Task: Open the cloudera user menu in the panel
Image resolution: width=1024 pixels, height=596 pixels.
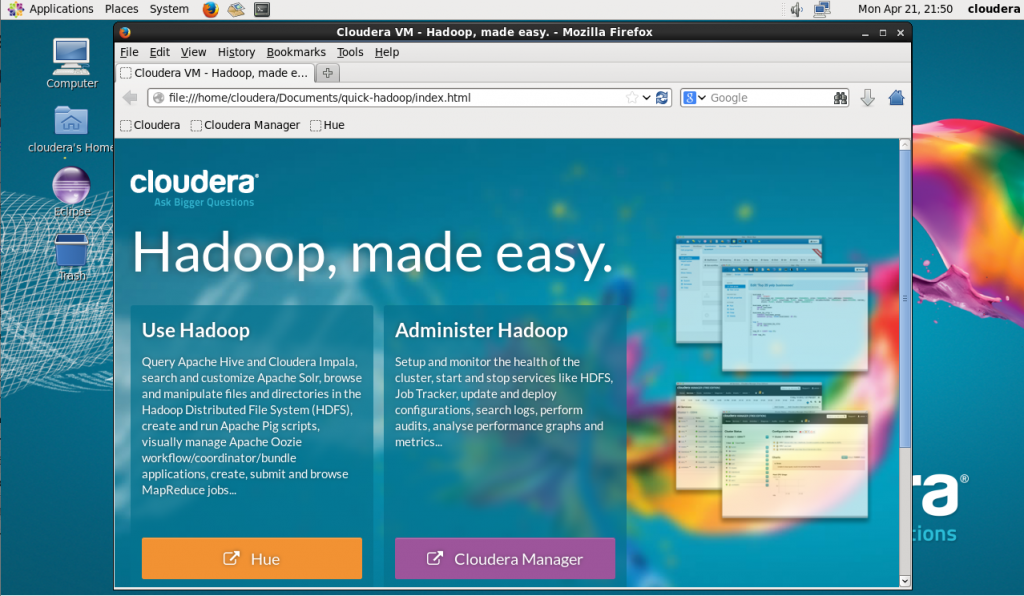Action: click(x=993, y=9)
